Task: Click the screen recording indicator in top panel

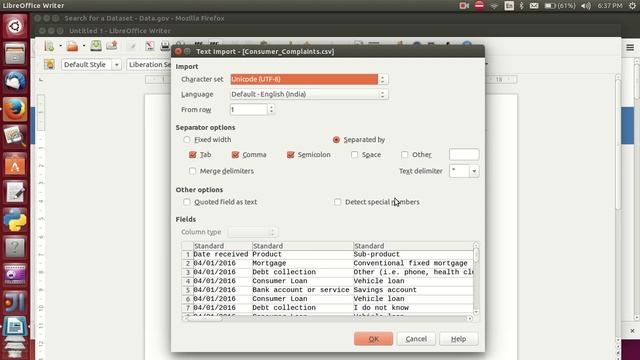Action: pos(464,6)
